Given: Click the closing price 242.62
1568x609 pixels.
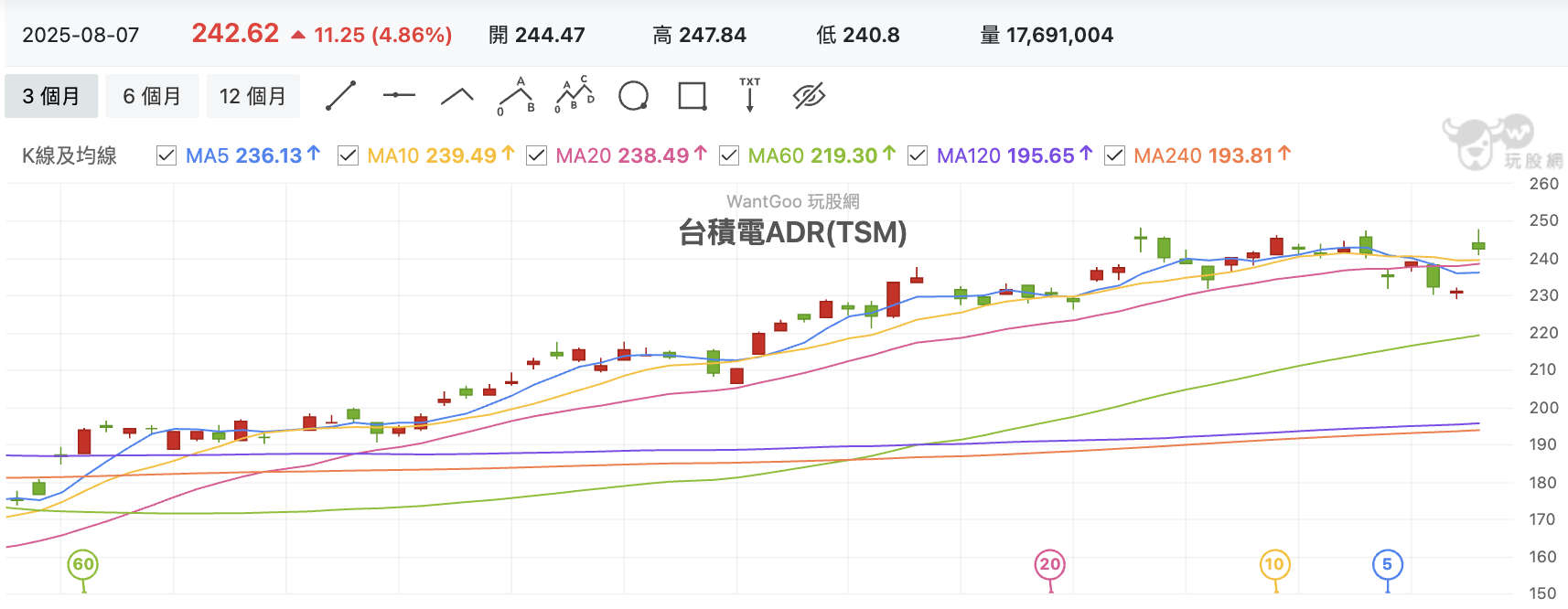Looking at the screenshot, I should pos(235,33).
